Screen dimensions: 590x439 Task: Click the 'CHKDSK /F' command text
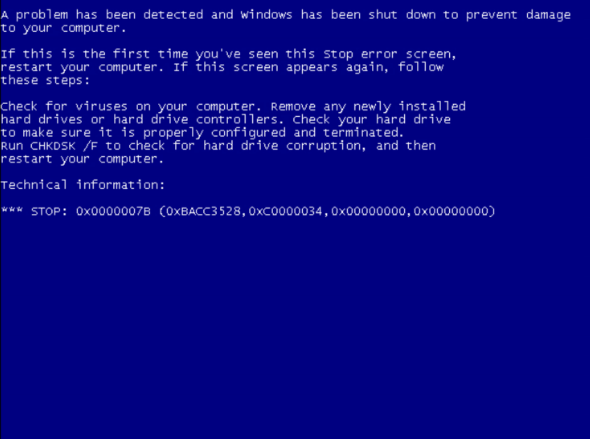64,146
